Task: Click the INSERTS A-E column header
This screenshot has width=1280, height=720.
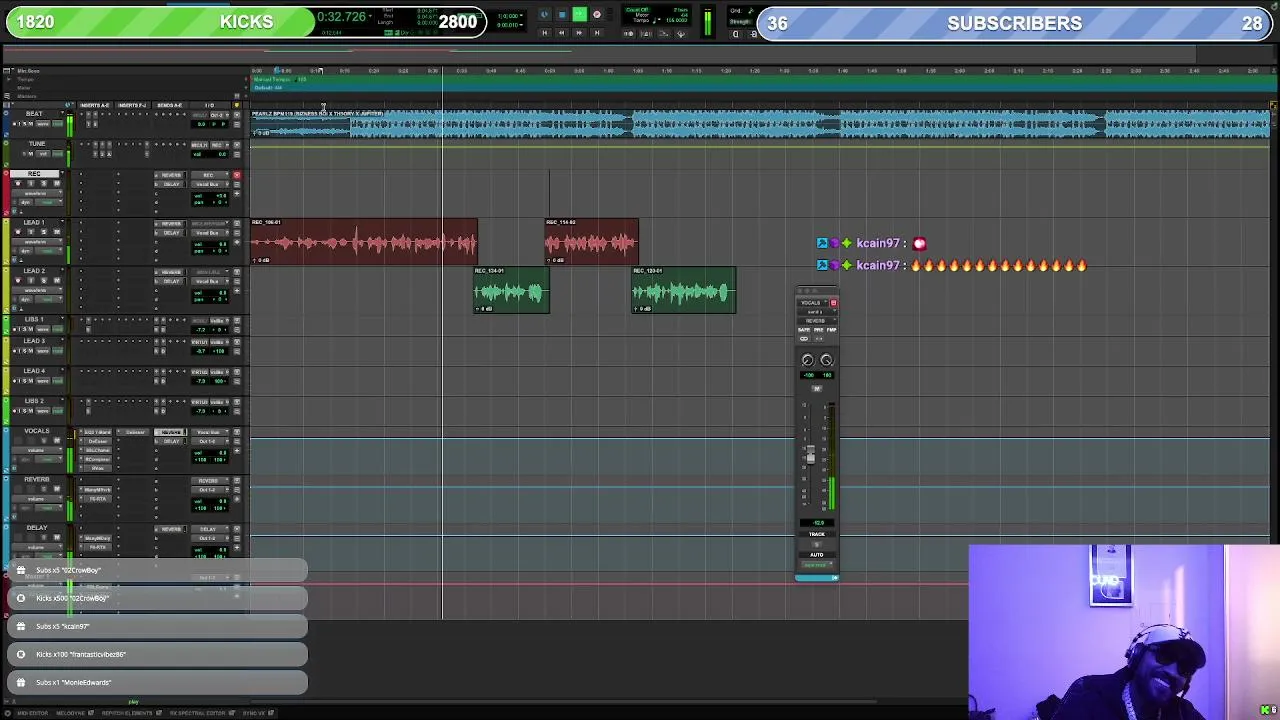Action: point(95,105)
